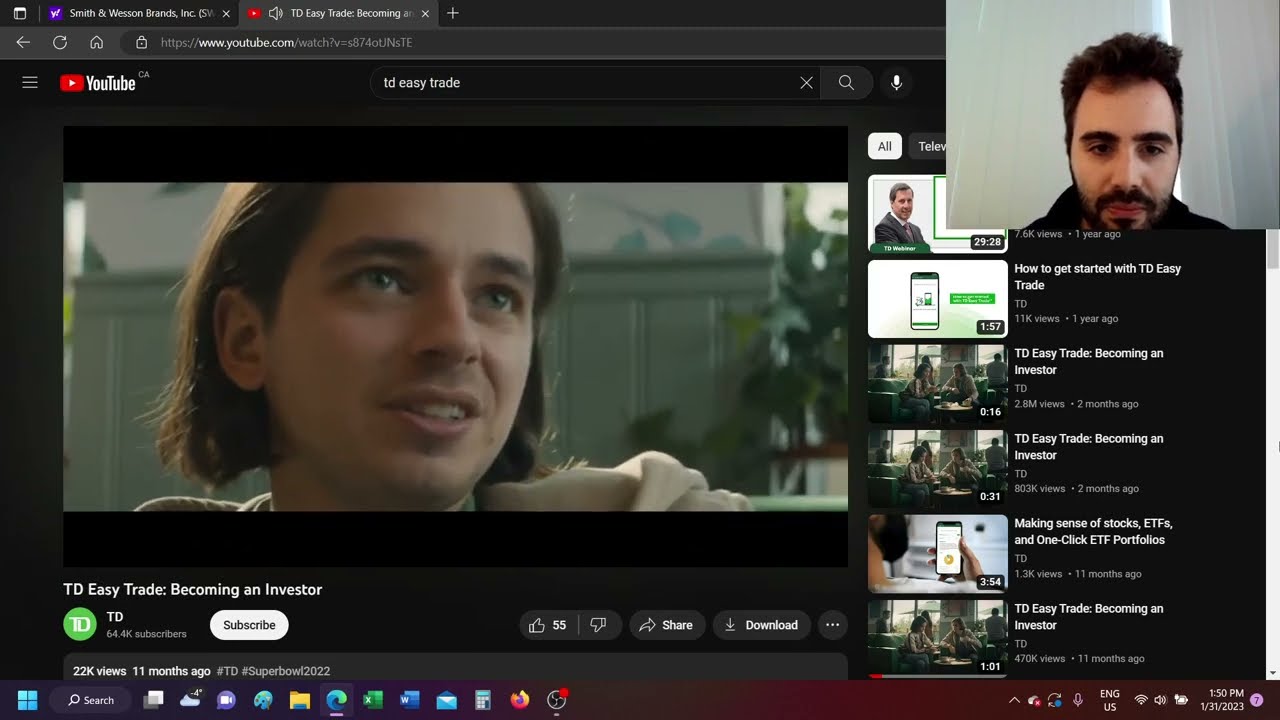Open tab actions menu in Edge

pyautogui.click(x=19, y=13)
